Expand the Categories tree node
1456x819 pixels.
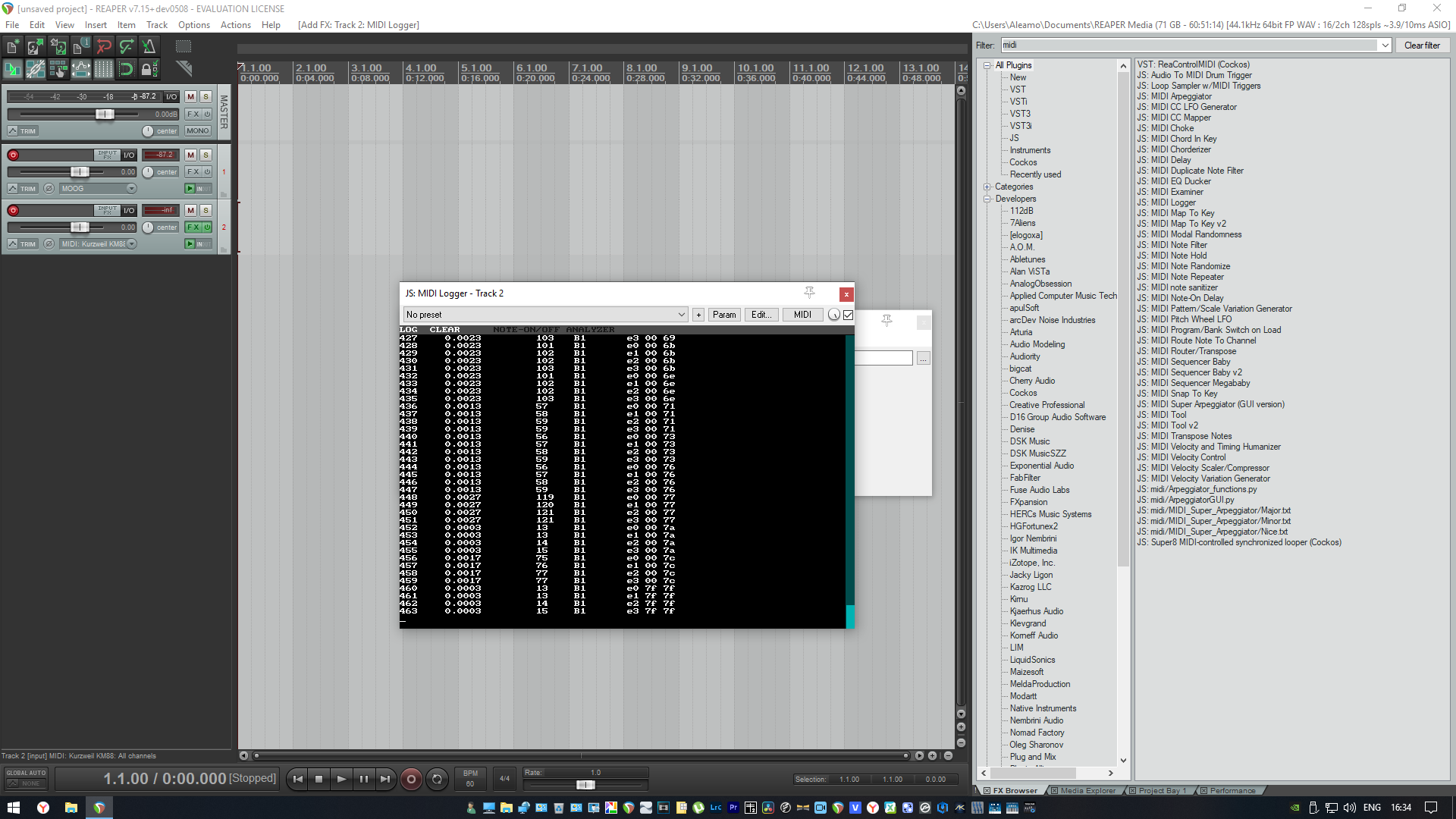tap(987, 187)
